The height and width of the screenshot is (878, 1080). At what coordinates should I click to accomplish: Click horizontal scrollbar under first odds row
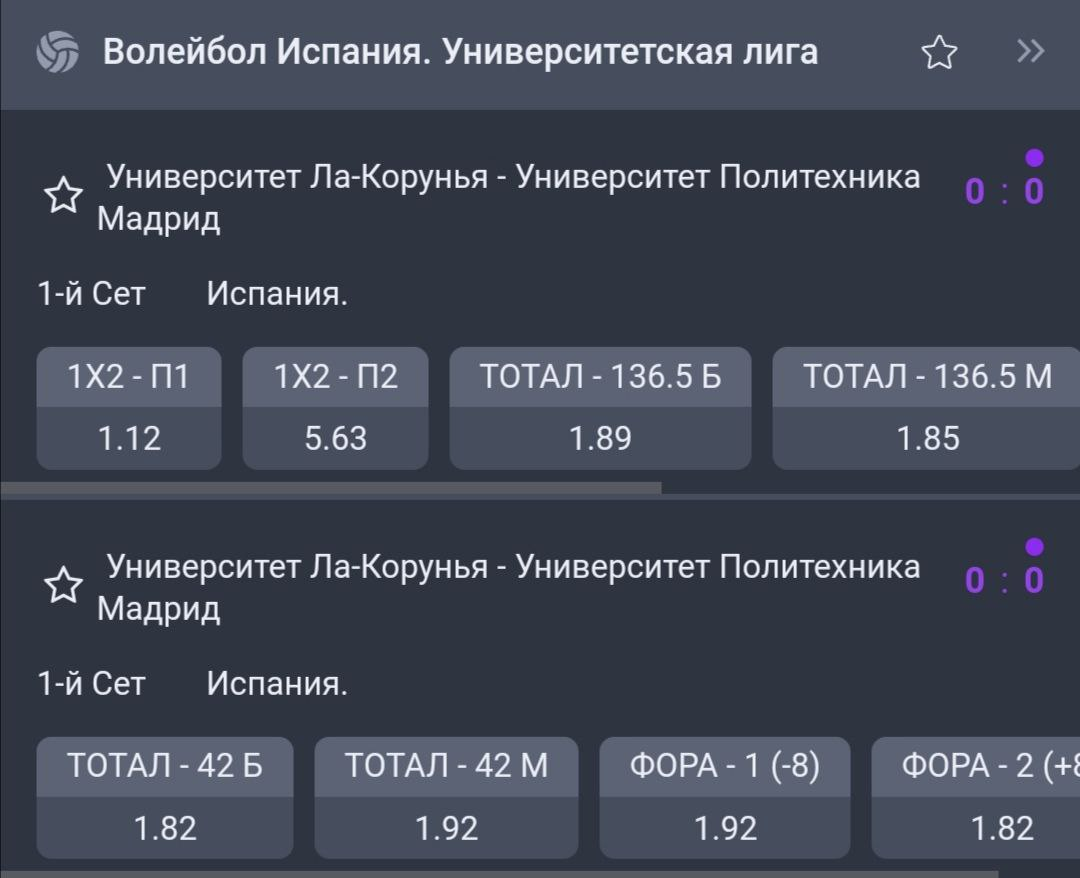[330, 488]
